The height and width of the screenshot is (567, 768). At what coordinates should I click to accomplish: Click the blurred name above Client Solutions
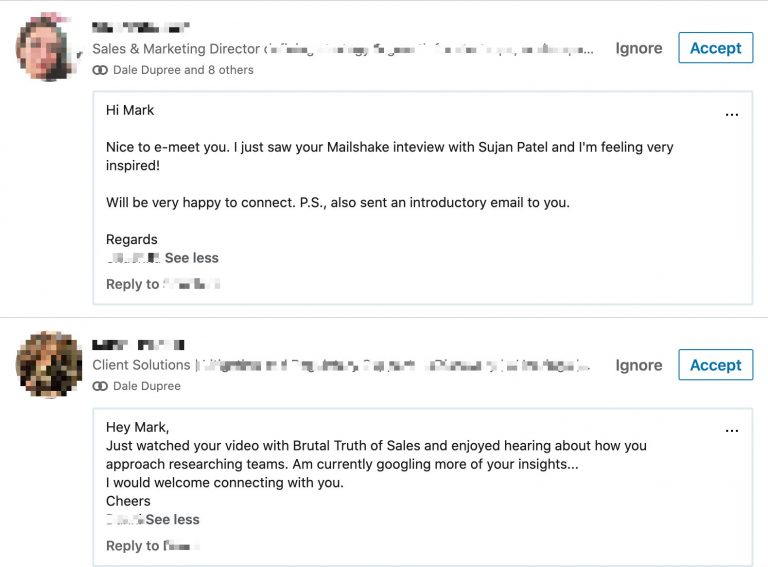pyautogui.click(x=139, y=345)
